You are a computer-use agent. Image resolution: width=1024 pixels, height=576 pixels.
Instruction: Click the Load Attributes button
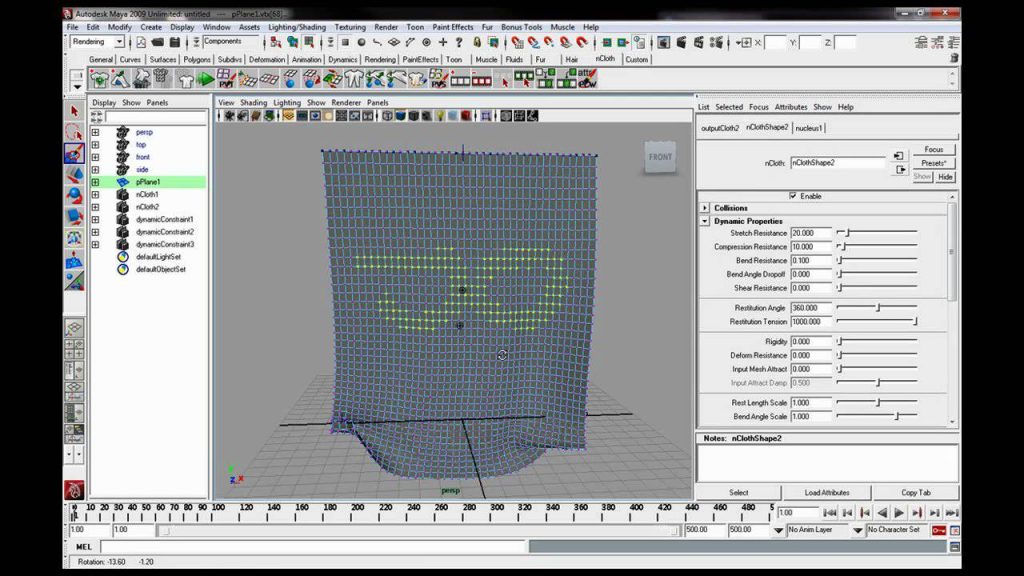827,493
